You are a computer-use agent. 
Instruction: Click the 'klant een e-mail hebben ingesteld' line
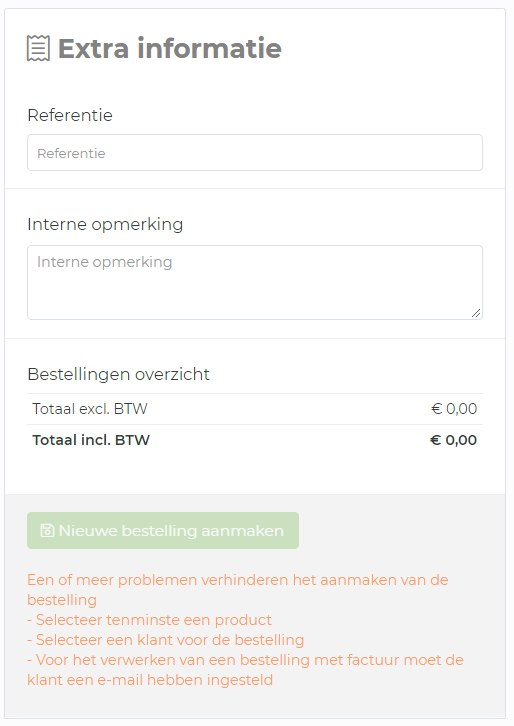(150, 680)
